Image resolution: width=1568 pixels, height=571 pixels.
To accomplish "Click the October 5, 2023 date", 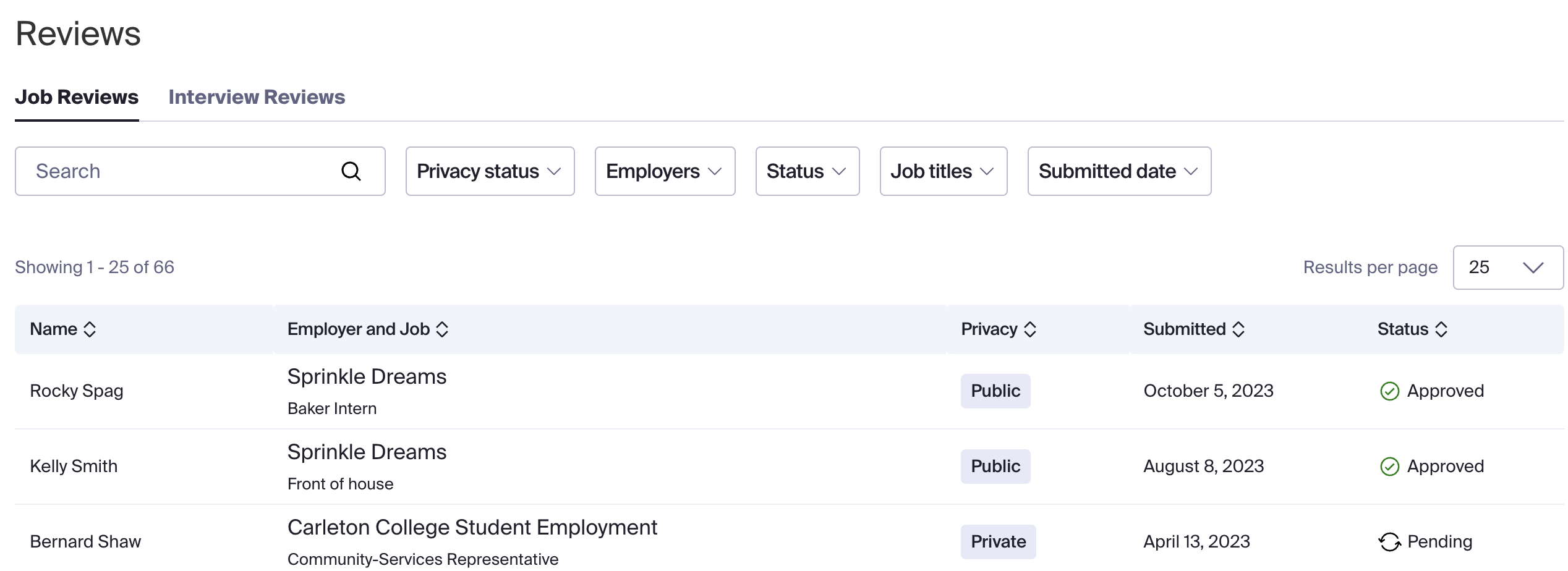I will point(1208,391).
